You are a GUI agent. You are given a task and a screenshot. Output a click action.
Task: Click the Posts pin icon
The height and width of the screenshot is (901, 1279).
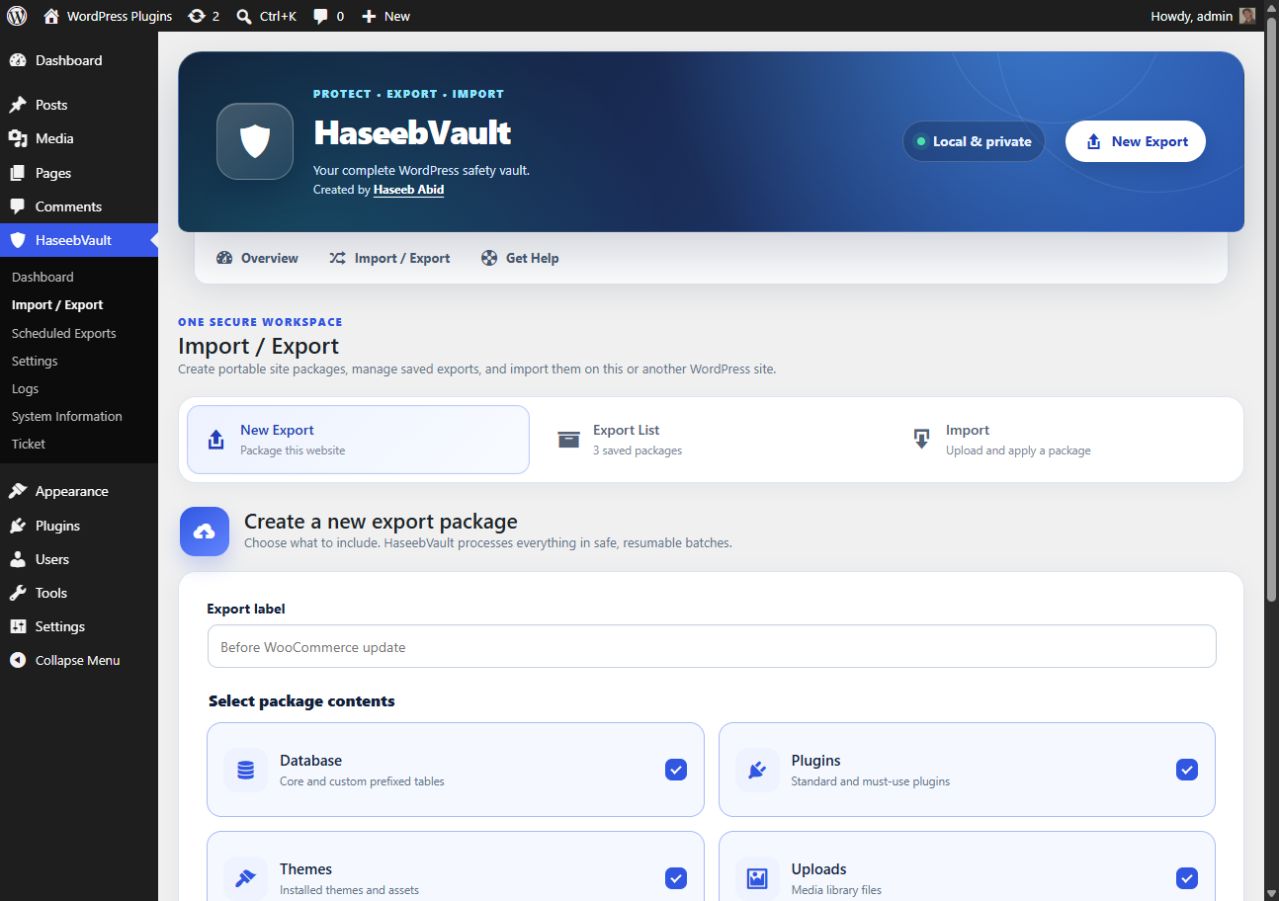pos(18,105)
